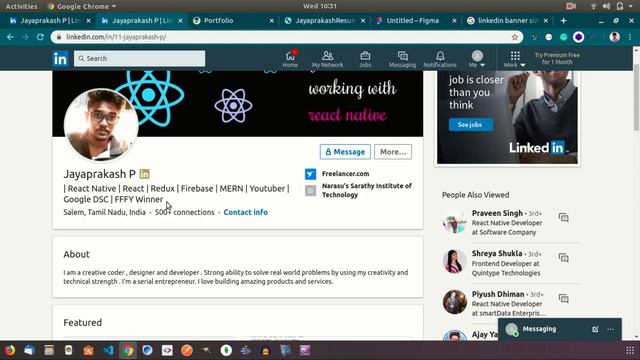Click the page vertical scrollbar
640x360 pixels.
pyautogui.click(x=636, y=98)
